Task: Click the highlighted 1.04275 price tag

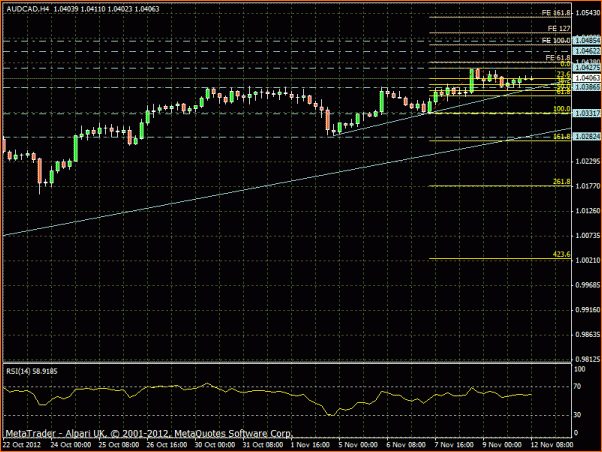Action: click(587, 68)
